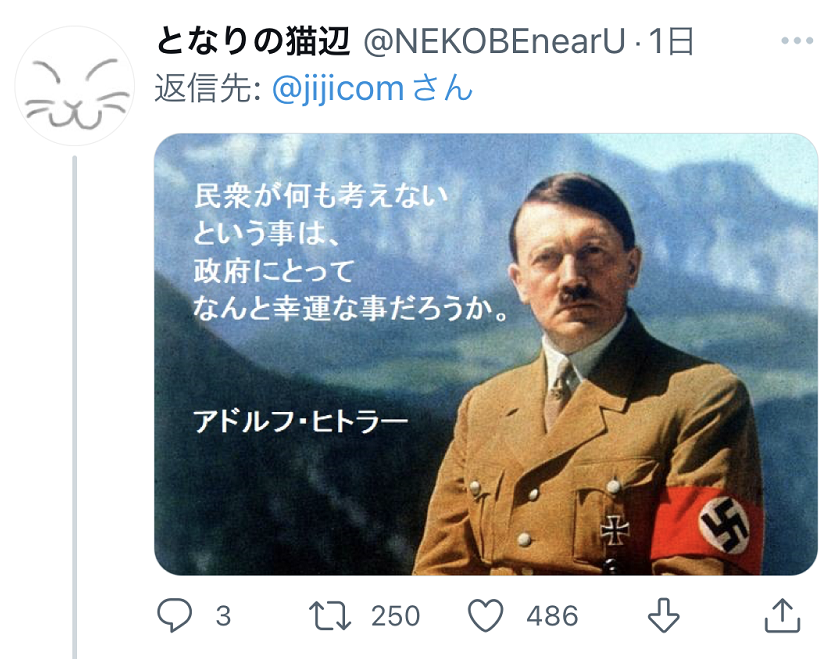Open the share tray icon
This screenshot has height=659, width=830.
coord(782,615)
